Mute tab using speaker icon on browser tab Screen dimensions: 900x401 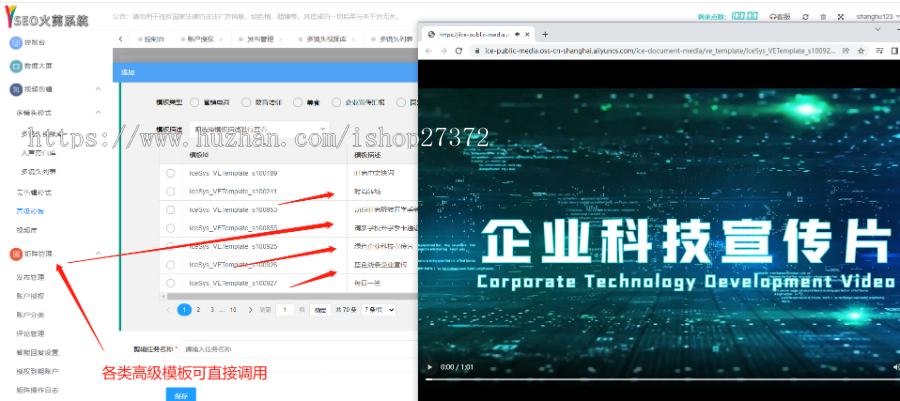[517, 34]
